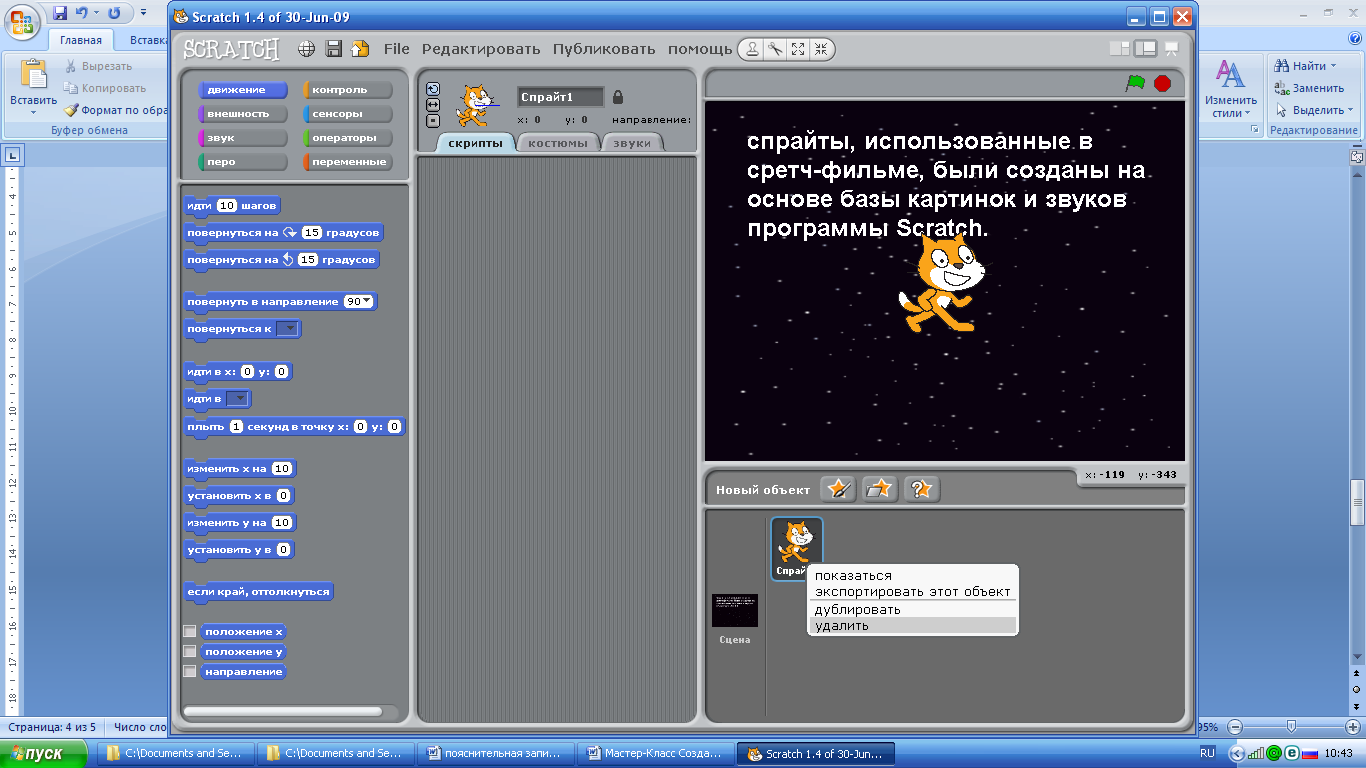Open the File menu in Scratch
The height and width of the screenshot is (768, 1366).
tap(397, 49)
